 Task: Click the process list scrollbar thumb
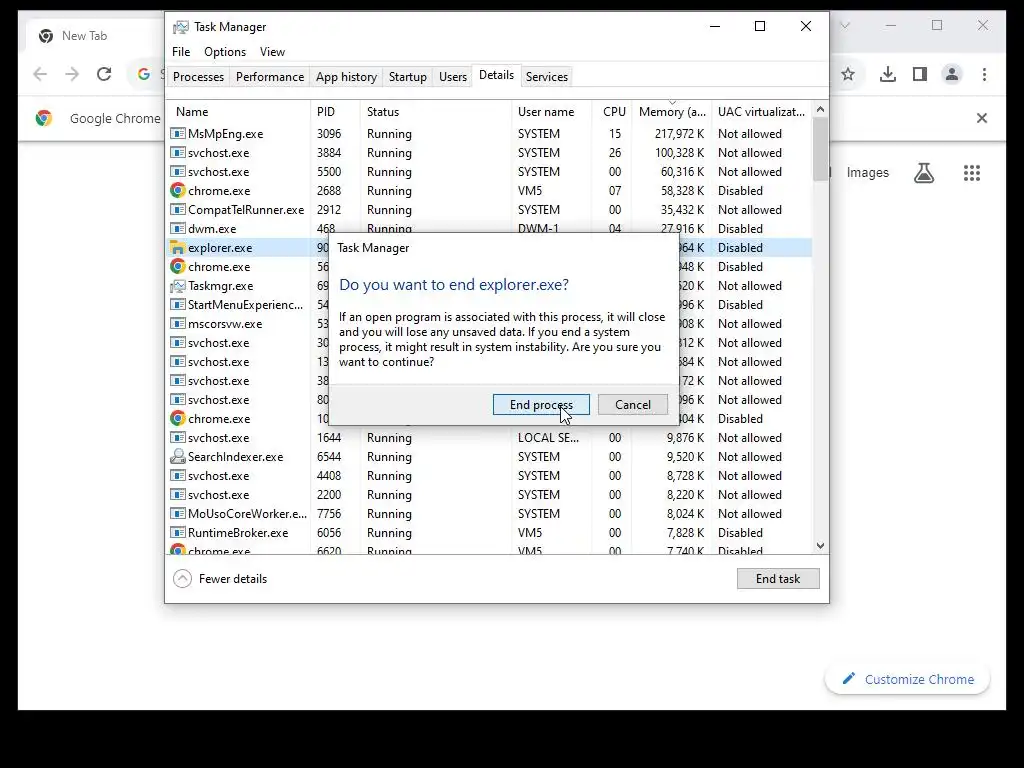click(x=820, y=149)
